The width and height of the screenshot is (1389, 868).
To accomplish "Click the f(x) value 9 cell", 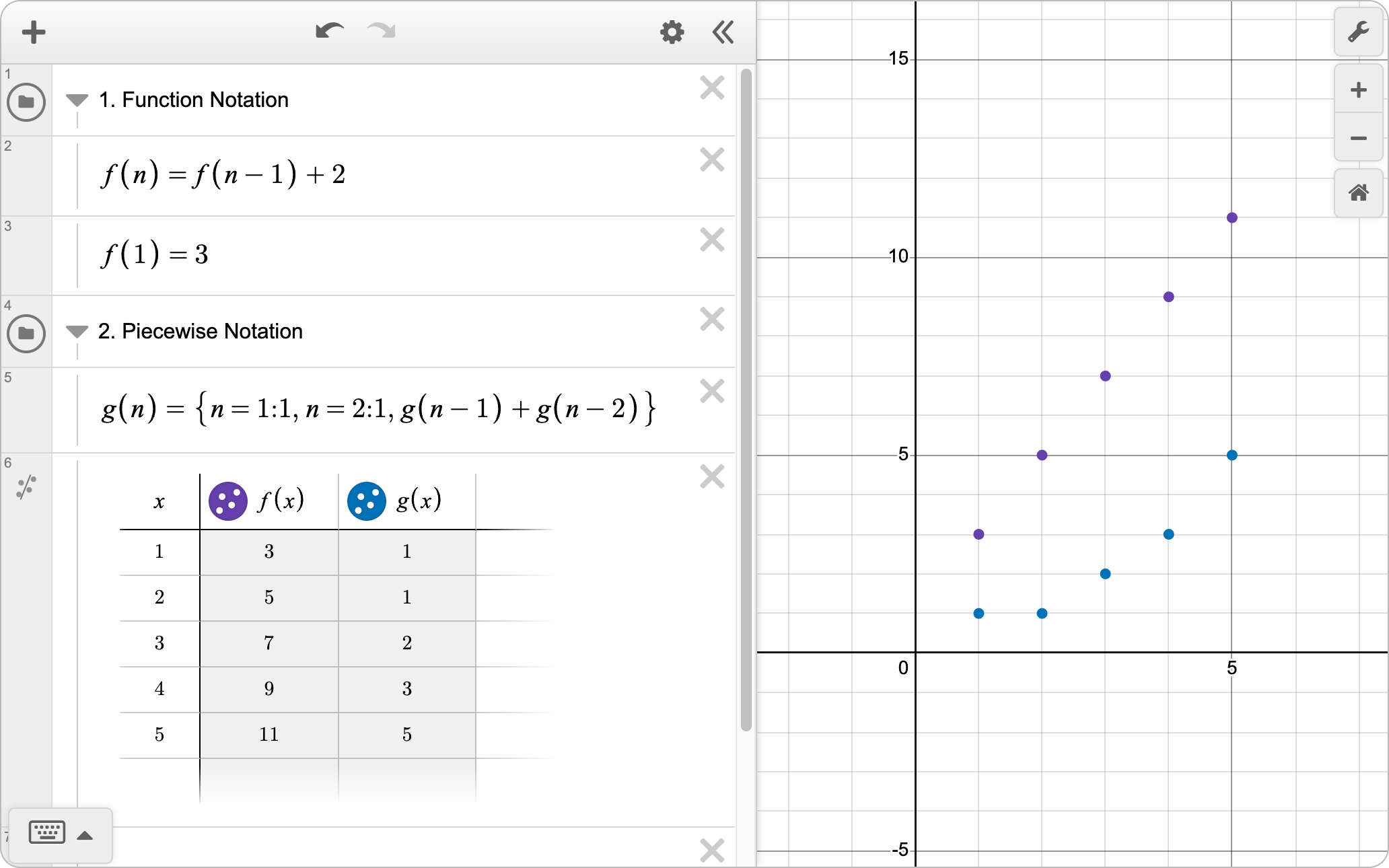I will coord(269,689).
